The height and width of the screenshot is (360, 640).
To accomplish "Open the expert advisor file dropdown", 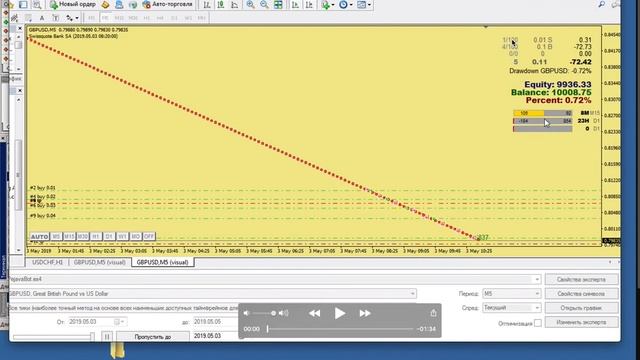I will click(x=537, y=280).
